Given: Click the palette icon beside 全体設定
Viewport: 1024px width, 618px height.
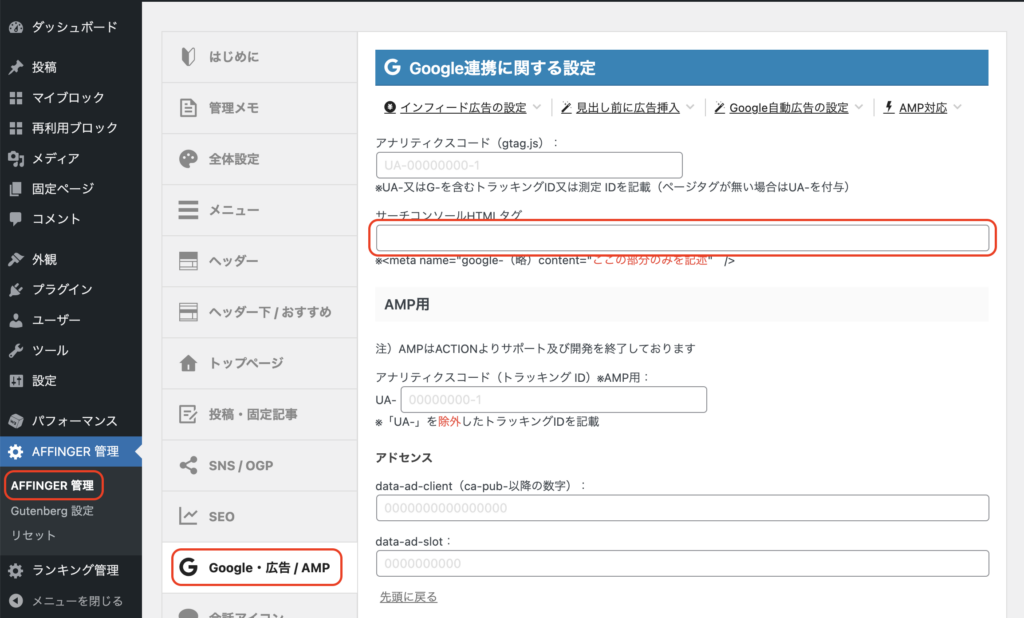Looking at the screenshot, I should 188,159.
